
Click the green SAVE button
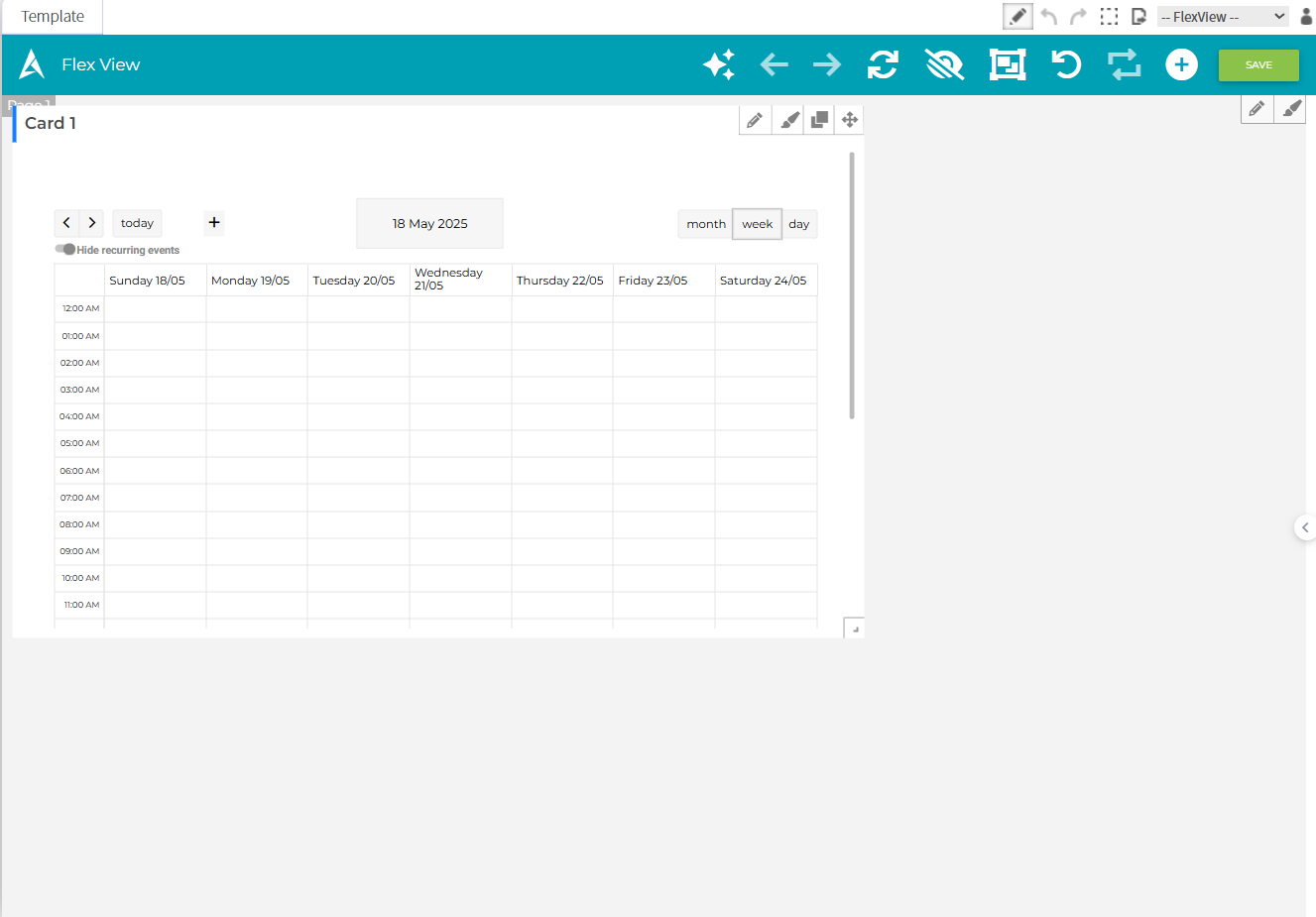click(x=1257, y=65)
